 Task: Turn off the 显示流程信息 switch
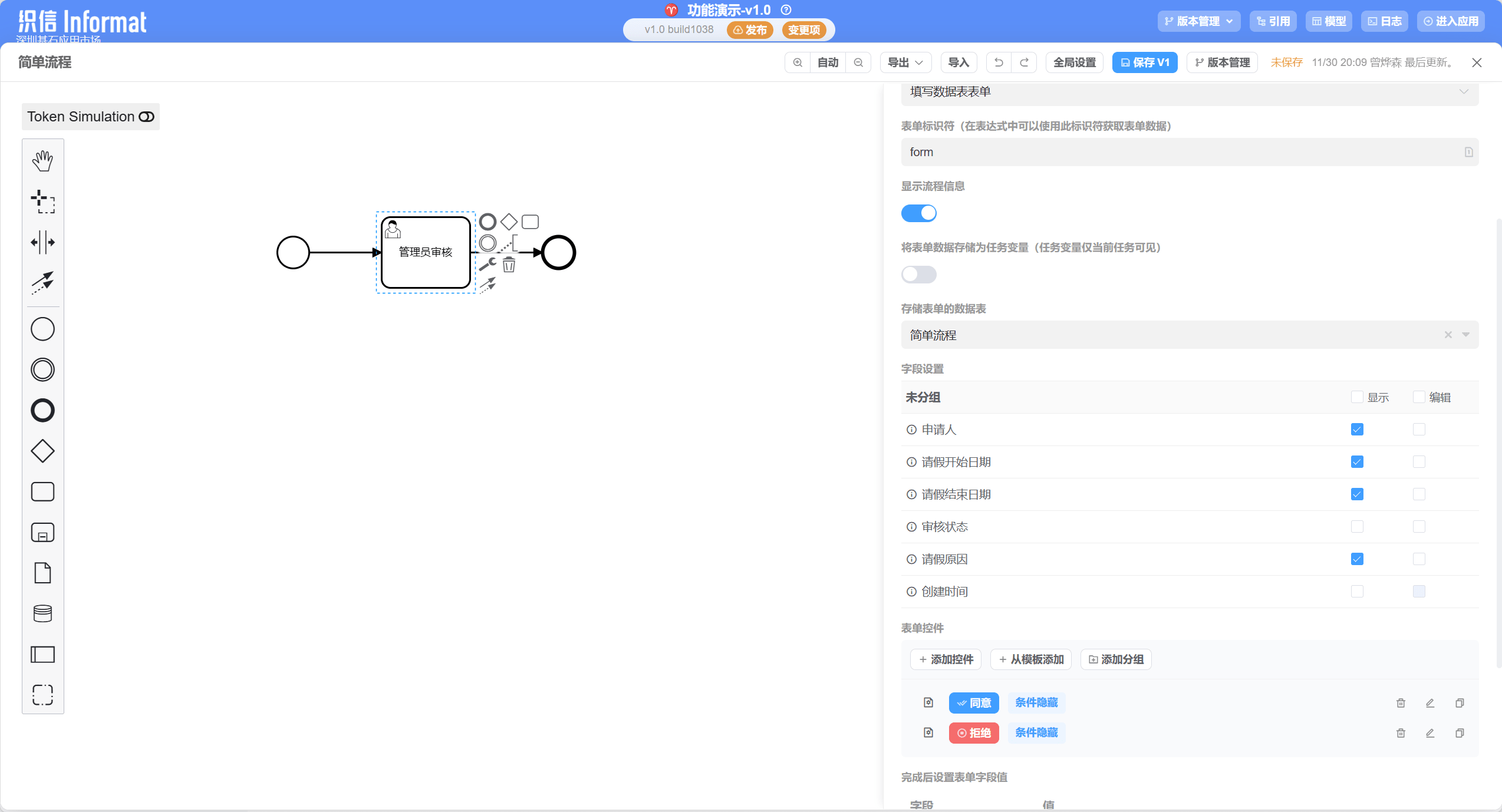tap(918, 213)
